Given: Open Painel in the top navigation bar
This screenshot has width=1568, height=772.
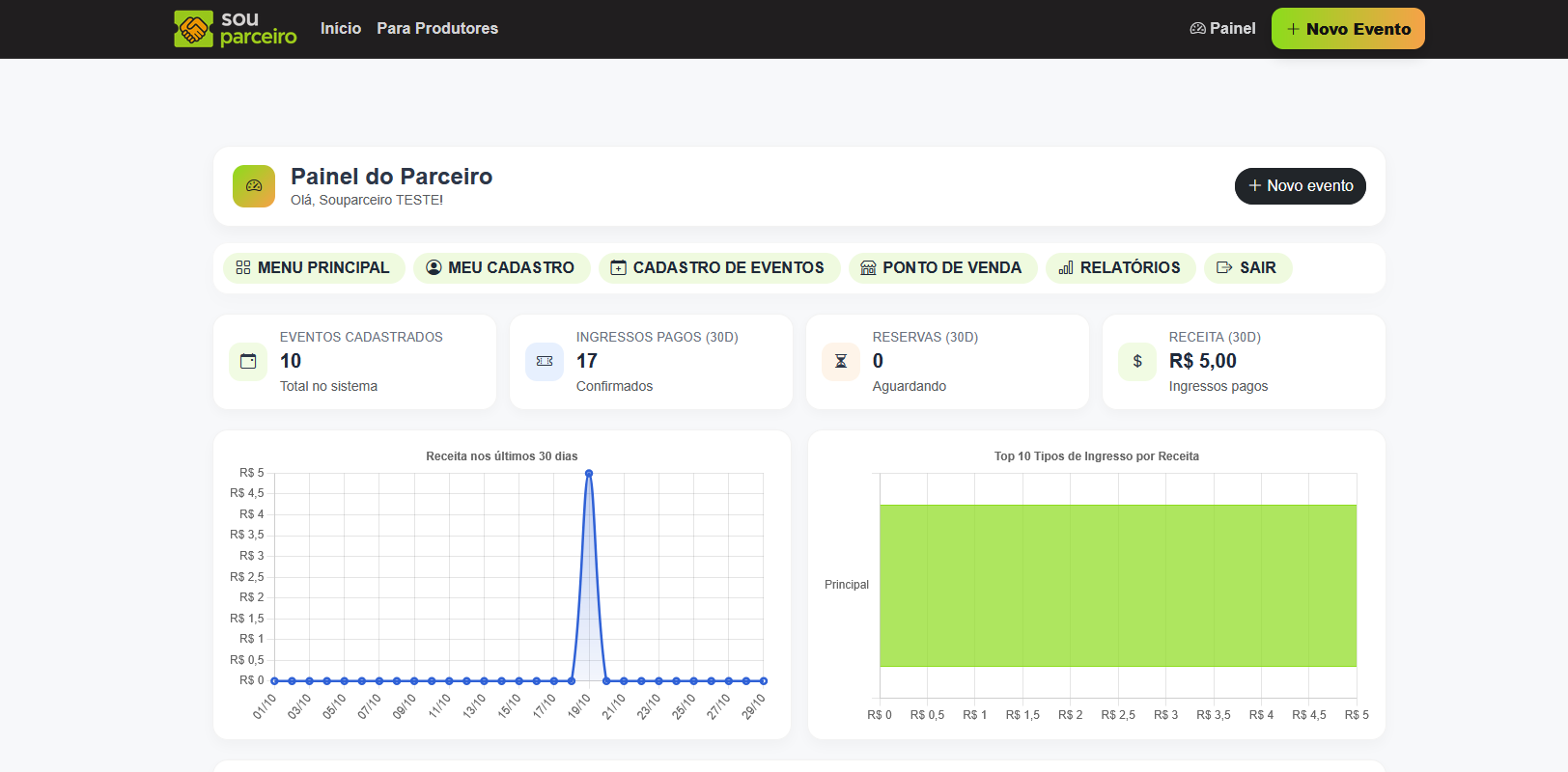Looking at the screenshot, I should coord(1222,29).
